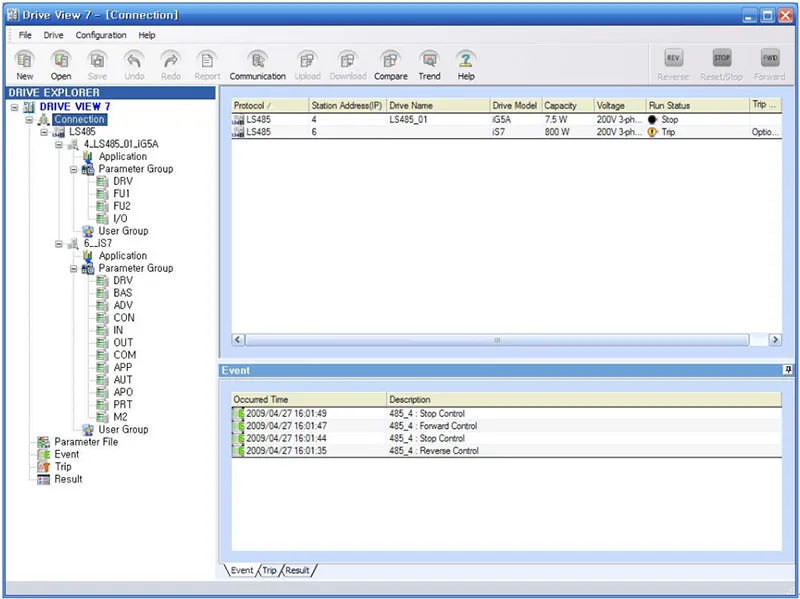
Task: Click the New toolbar icon
Action: pyautogui.click(x=25, y=60)
